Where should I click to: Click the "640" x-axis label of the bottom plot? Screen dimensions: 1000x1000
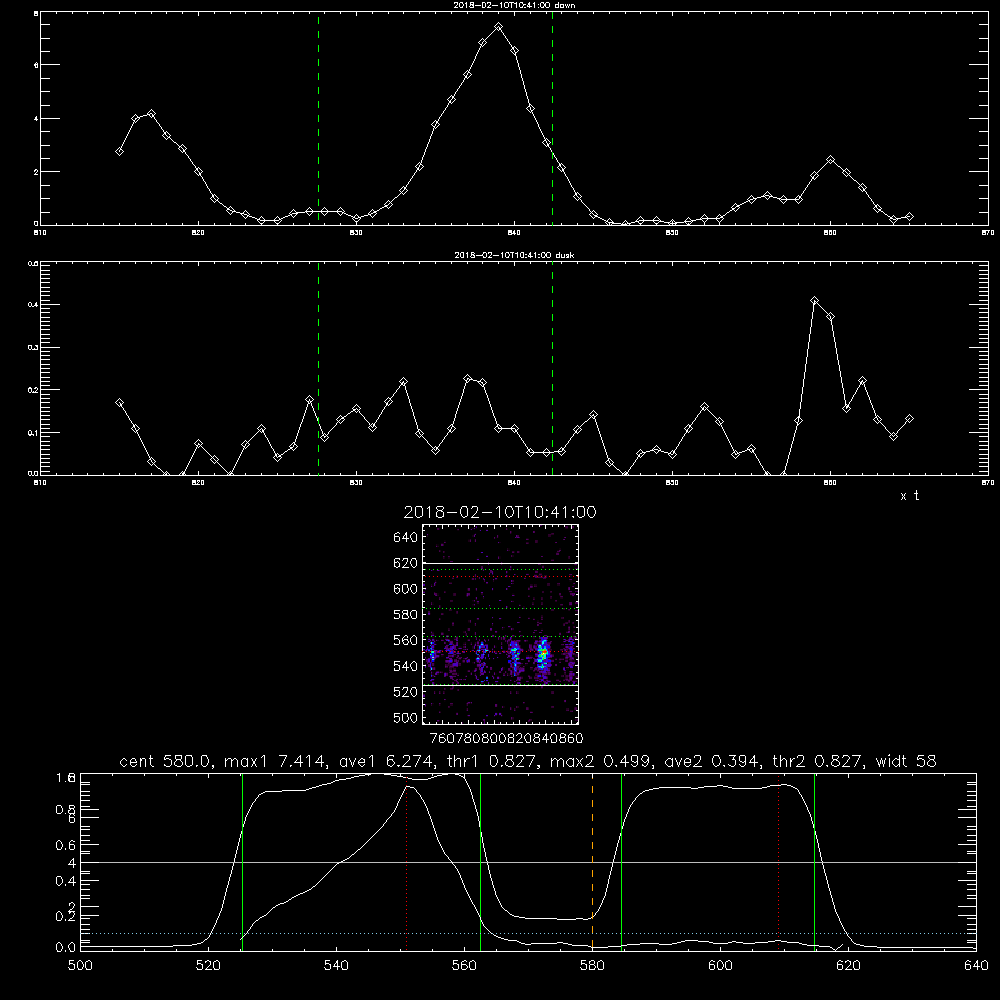coord(976,966)
